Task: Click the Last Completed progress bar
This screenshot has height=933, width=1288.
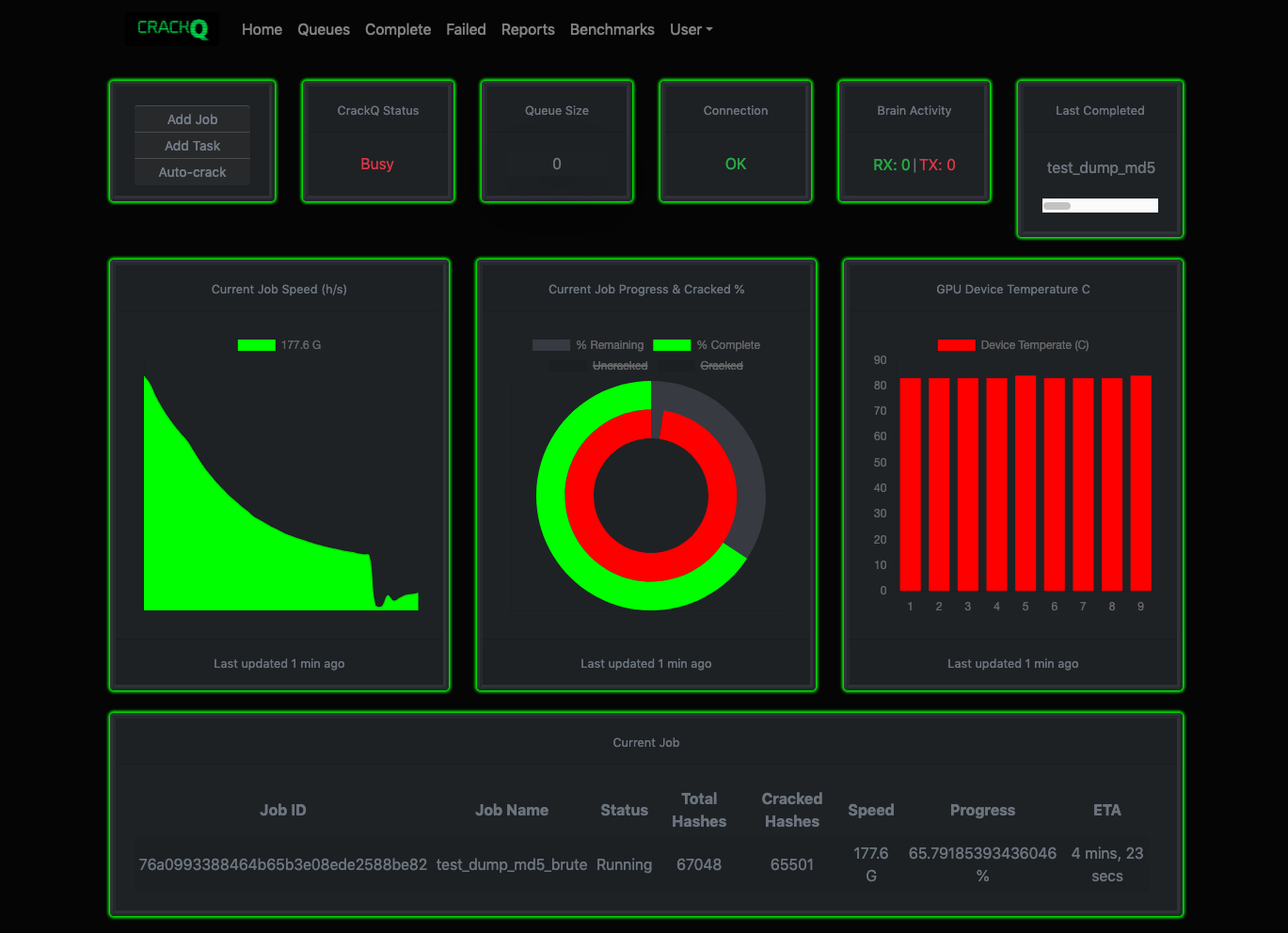Action: [1100, 206]
